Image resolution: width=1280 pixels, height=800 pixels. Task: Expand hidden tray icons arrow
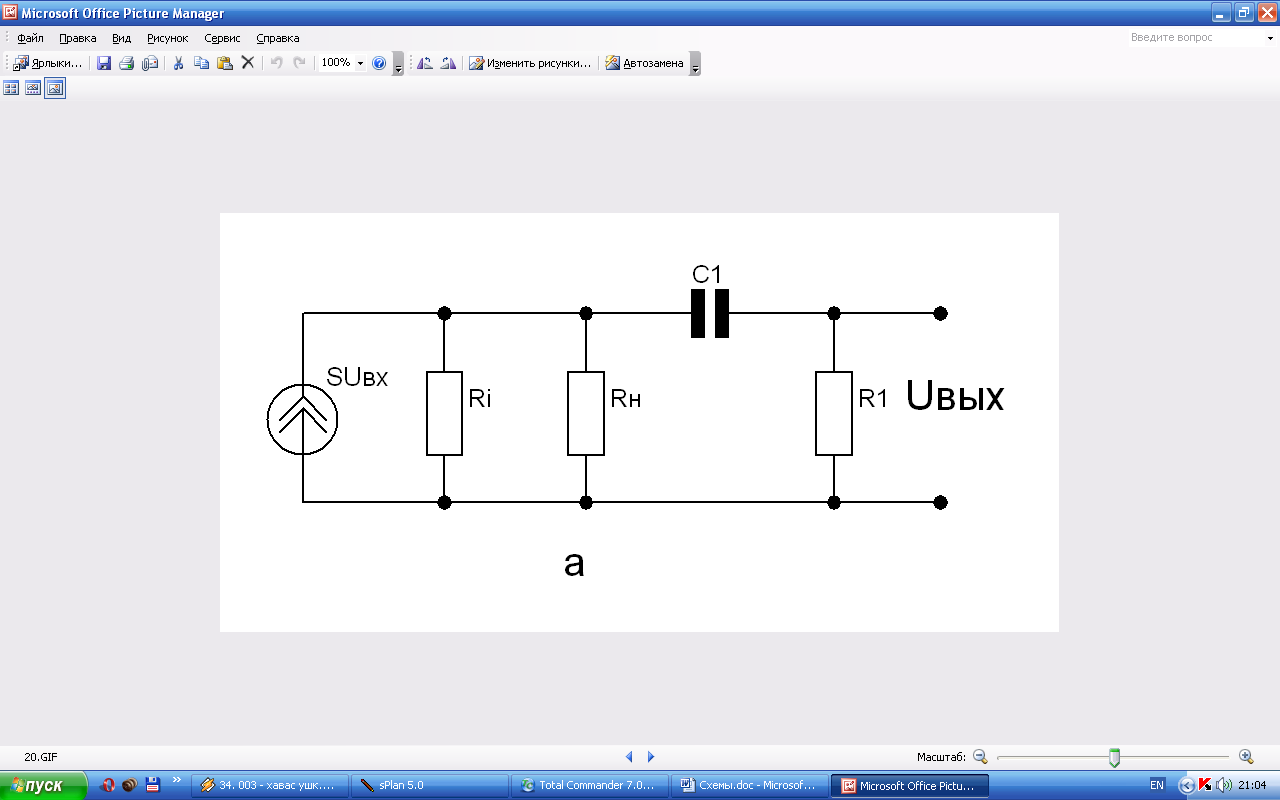pyautogui.click(x=1186, y=786)
